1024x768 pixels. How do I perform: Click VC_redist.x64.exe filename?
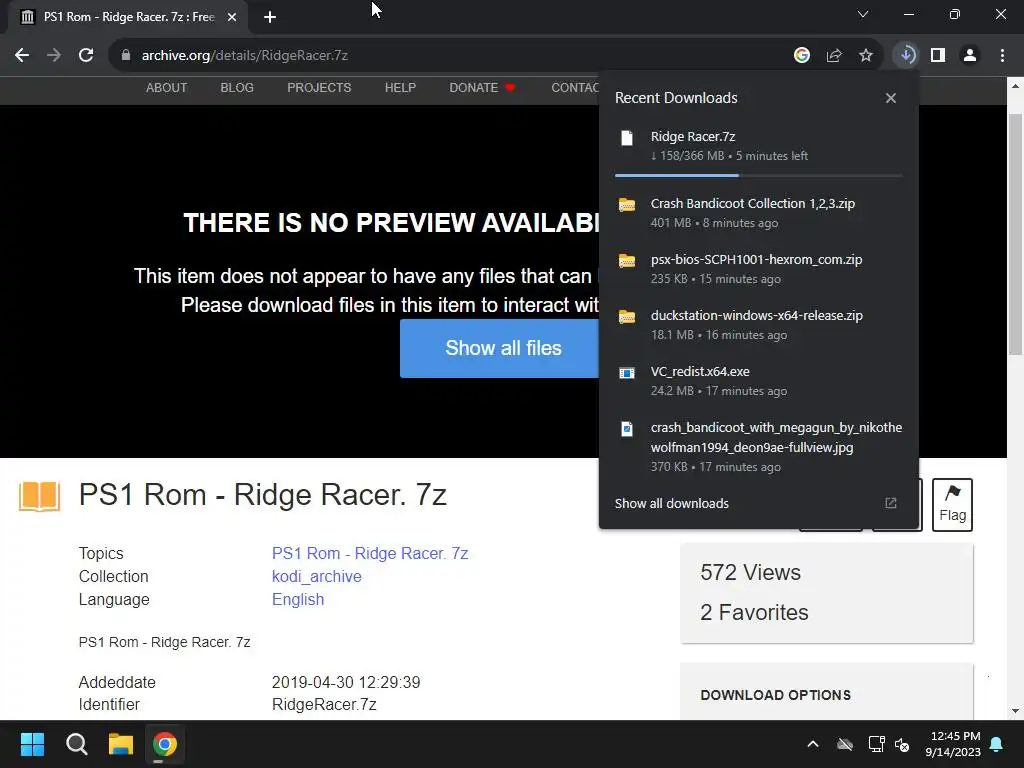[x=700, y=372]
